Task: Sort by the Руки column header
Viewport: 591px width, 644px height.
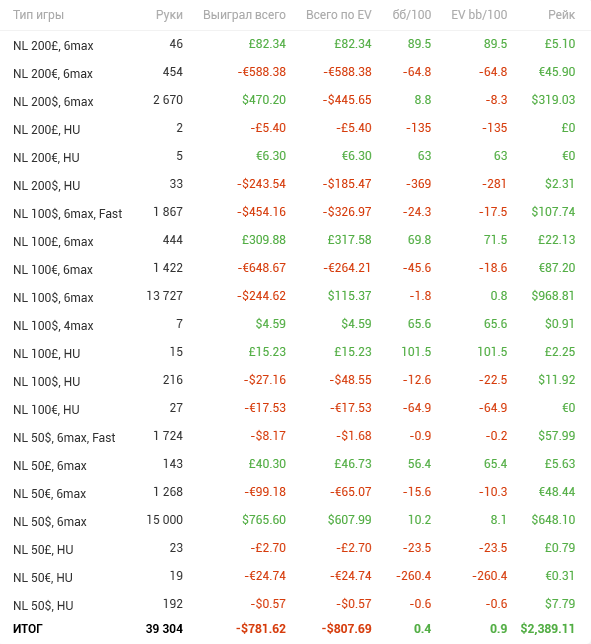Action: 169,15
